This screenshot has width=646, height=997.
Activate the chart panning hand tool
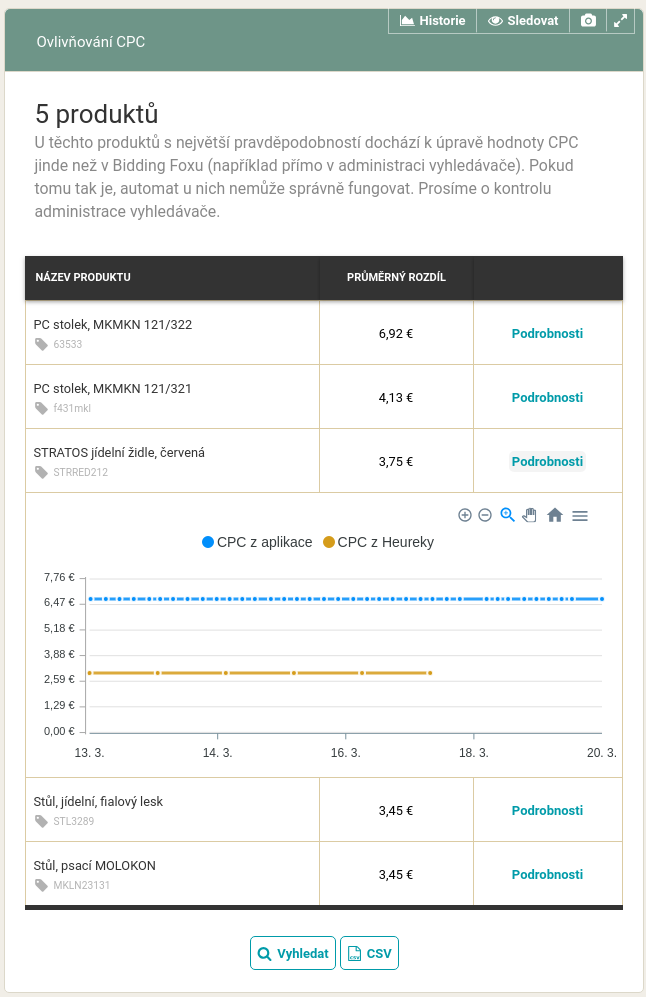(x=530, y=515)
